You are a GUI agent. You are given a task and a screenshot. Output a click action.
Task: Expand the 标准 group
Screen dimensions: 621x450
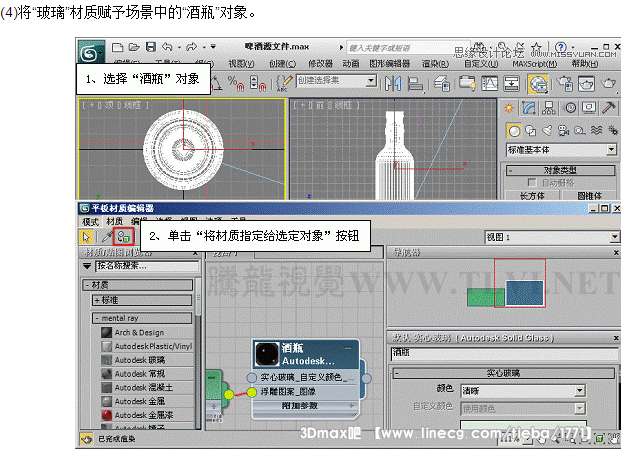pos(142,300)
